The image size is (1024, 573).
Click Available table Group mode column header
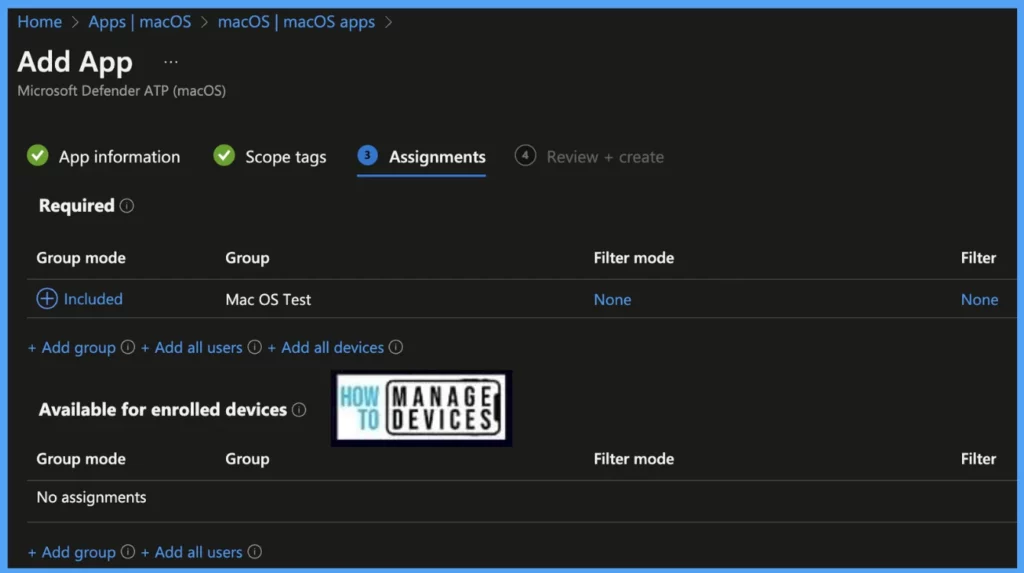coord(81,459)
